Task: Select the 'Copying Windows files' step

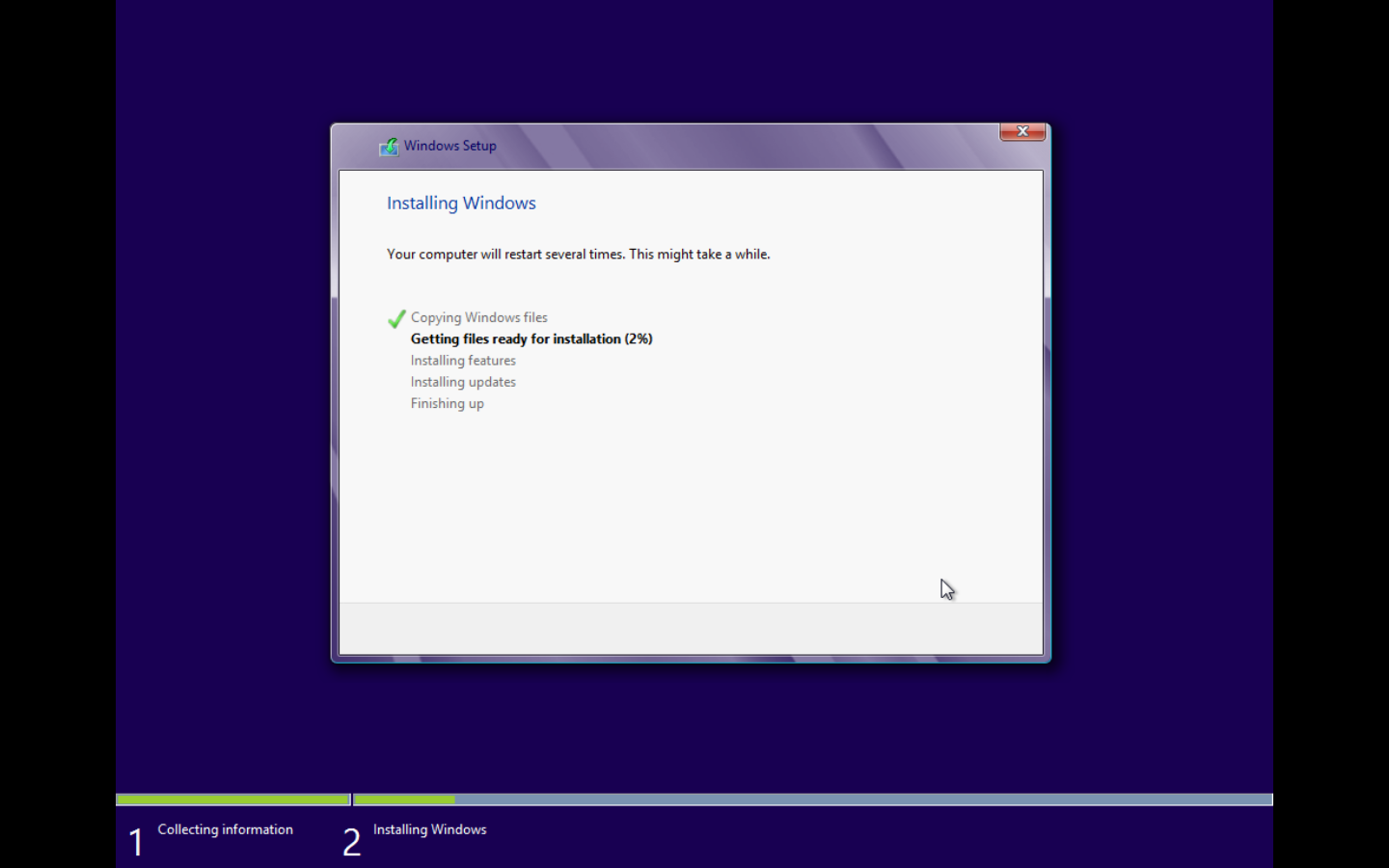Action: click(478, 317)
